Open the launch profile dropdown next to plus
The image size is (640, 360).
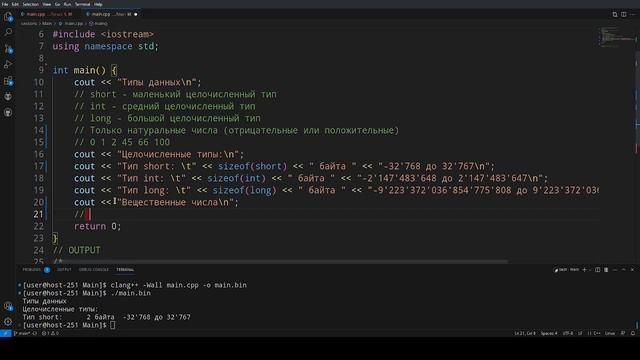(589, 270)
